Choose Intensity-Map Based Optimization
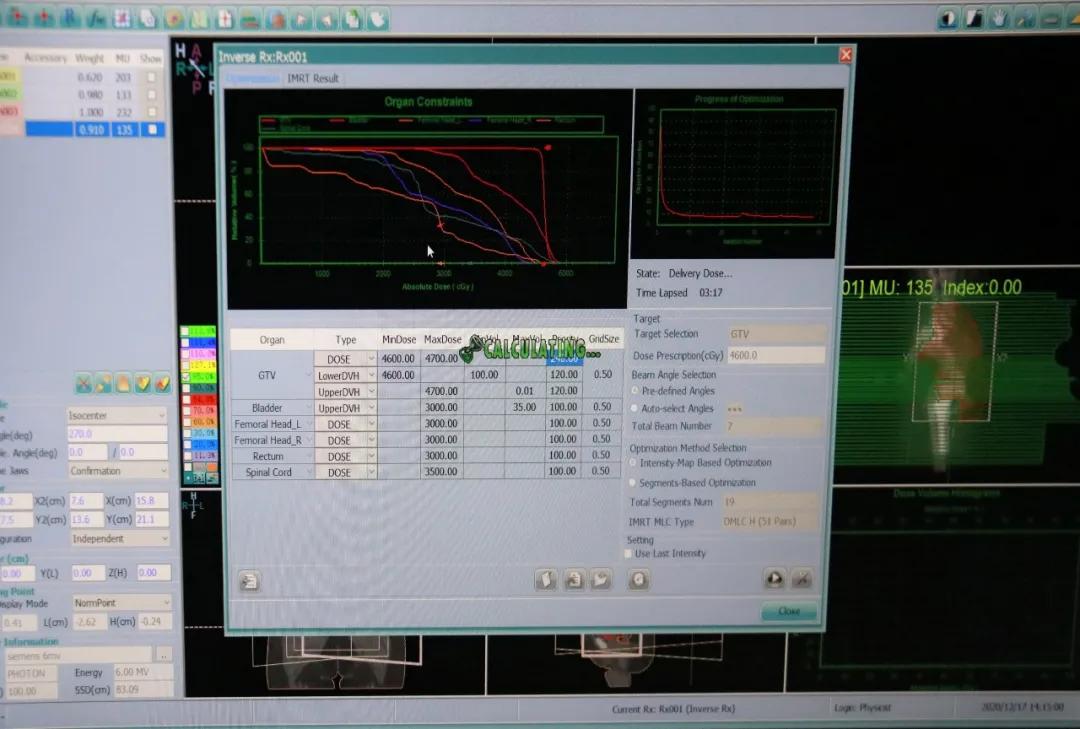Screen dimensions: 1080x729 (633, 463)
